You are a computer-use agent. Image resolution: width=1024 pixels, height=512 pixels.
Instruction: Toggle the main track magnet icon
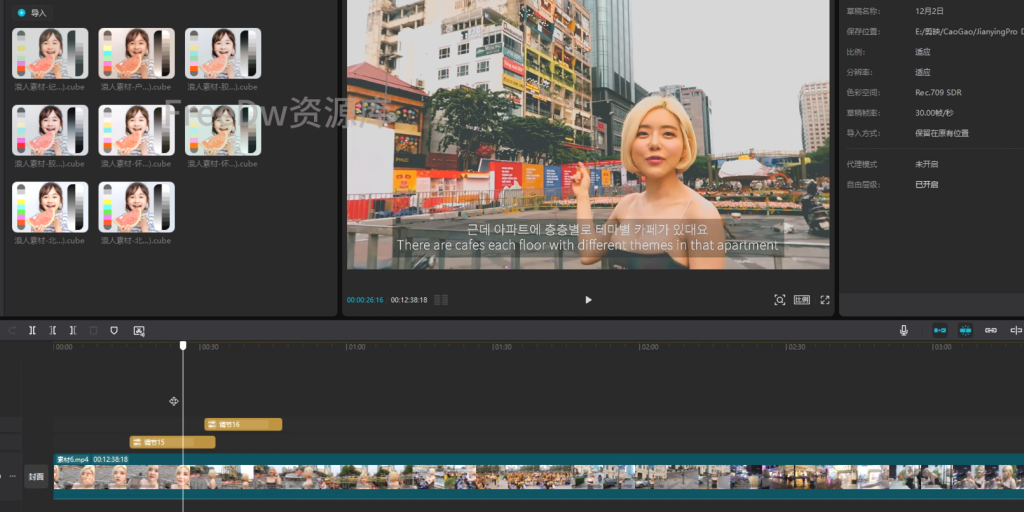(940, 330)
